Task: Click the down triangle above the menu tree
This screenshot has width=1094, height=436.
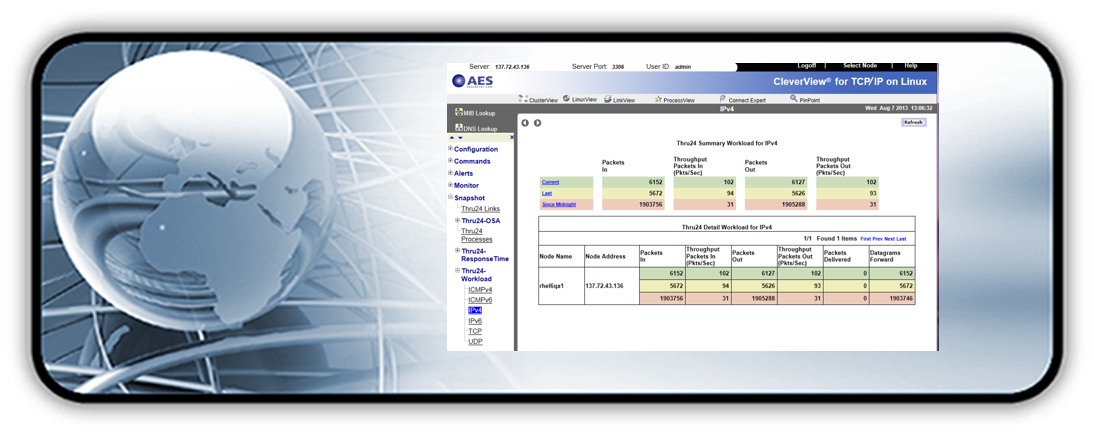Action: pos(460,137)
